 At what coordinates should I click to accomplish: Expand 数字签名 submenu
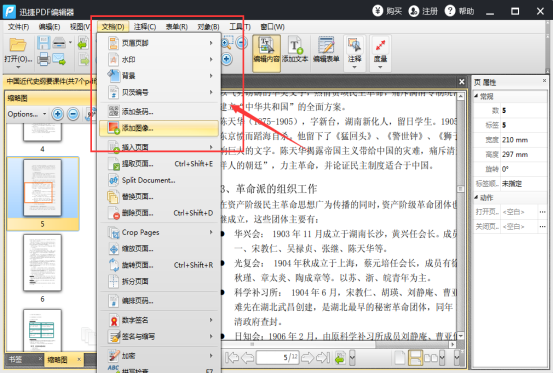pos(159,320)
